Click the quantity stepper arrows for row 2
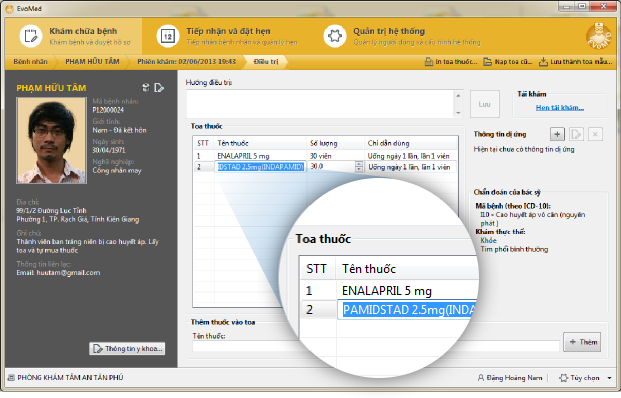The image size is (621, 398). (x=359, y=167)
